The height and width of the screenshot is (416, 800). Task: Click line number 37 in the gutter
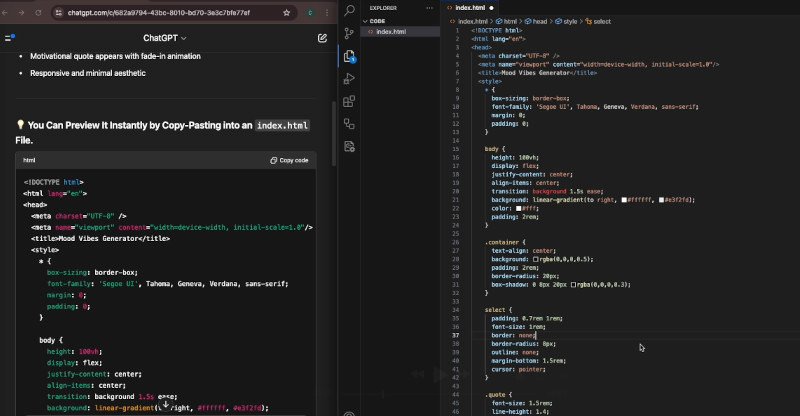click(455, 335)
